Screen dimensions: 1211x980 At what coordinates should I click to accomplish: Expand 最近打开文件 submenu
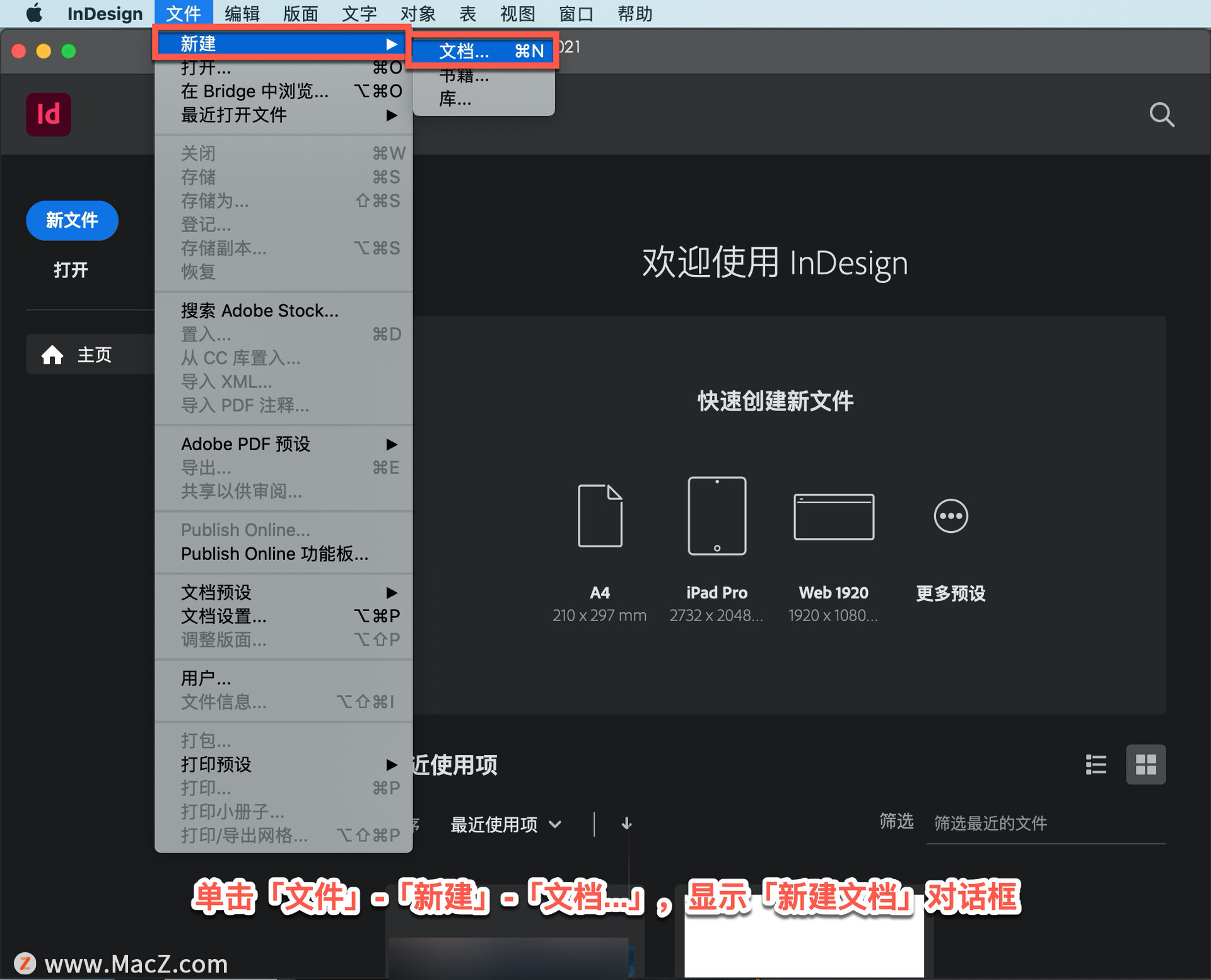(x=283, y=115)
